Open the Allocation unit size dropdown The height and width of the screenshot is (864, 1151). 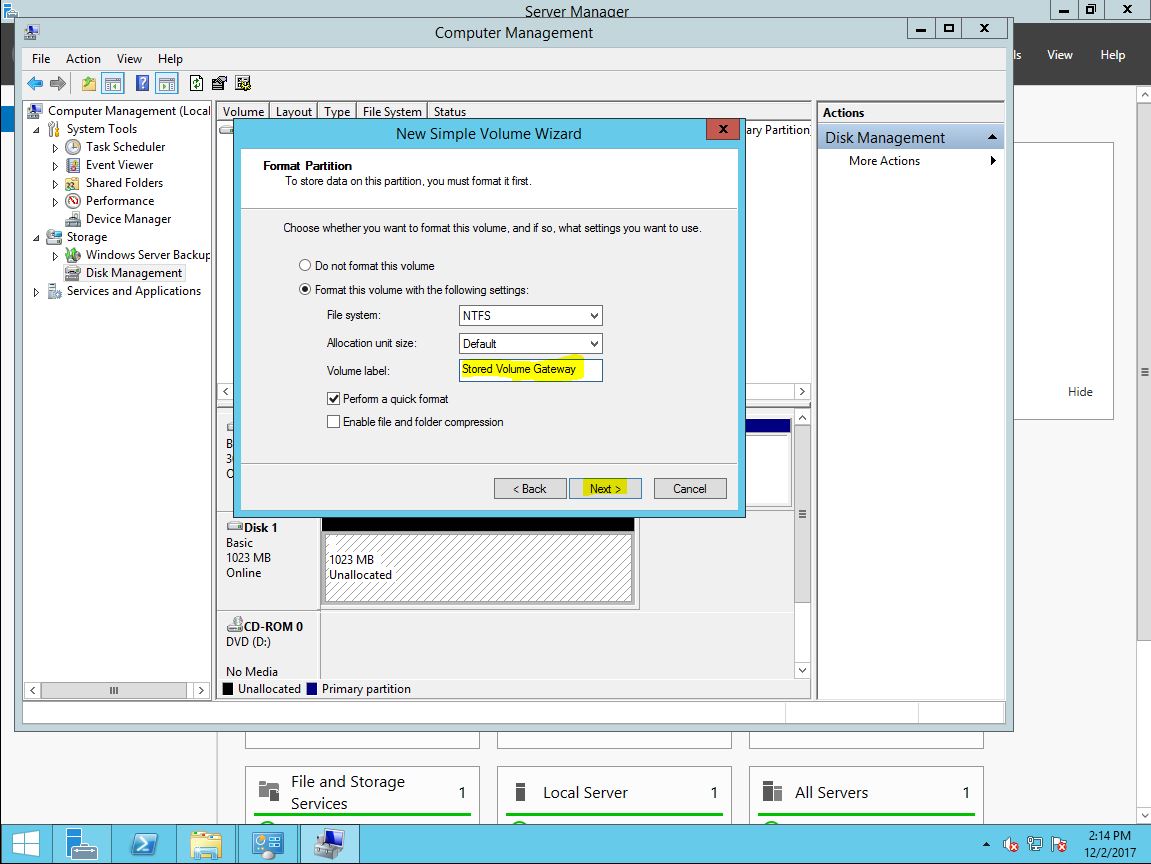[x=531, y=344]
